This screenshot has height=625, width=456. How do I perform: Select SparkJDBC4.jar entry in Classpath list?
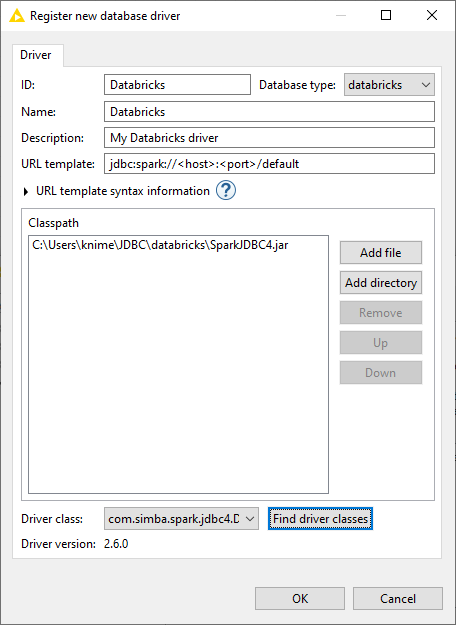[x=160, y=245]
